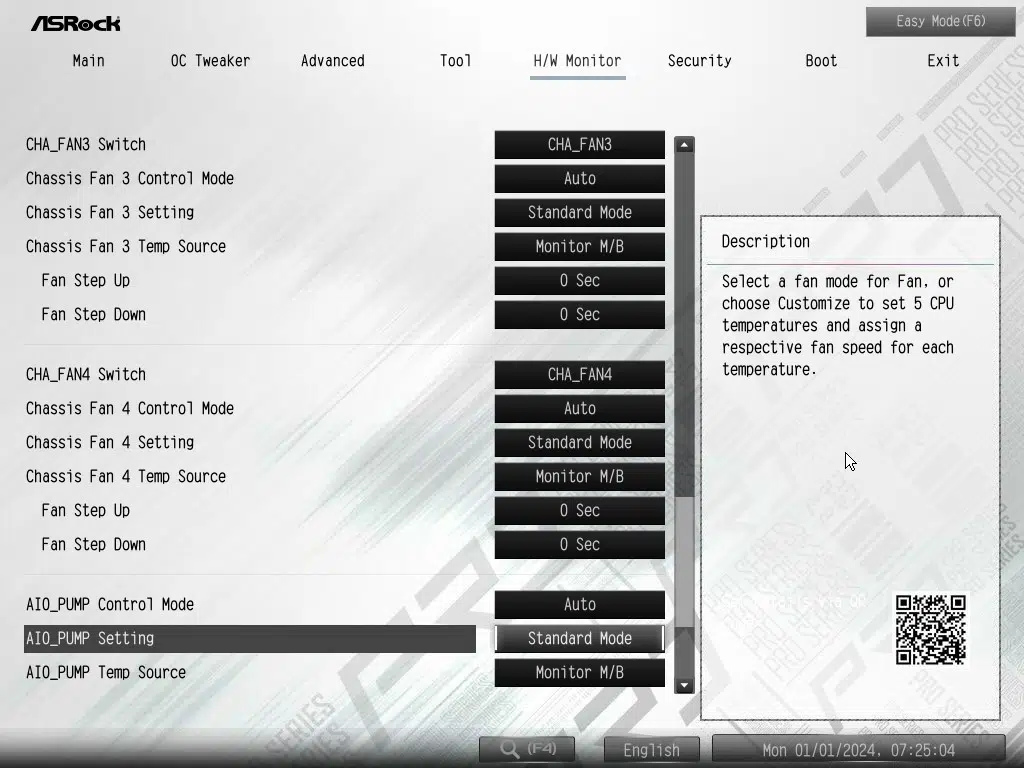This screenshot has height=768, width=1024.
Task: Switch to Easy Mode (F6)
Action: (940, 21)
